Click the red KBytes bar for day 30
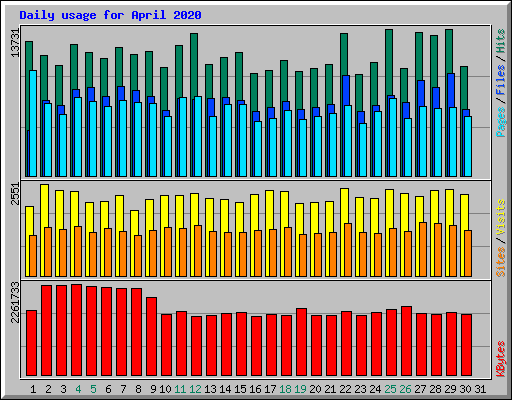512x400 pixels. pos(467,345)
